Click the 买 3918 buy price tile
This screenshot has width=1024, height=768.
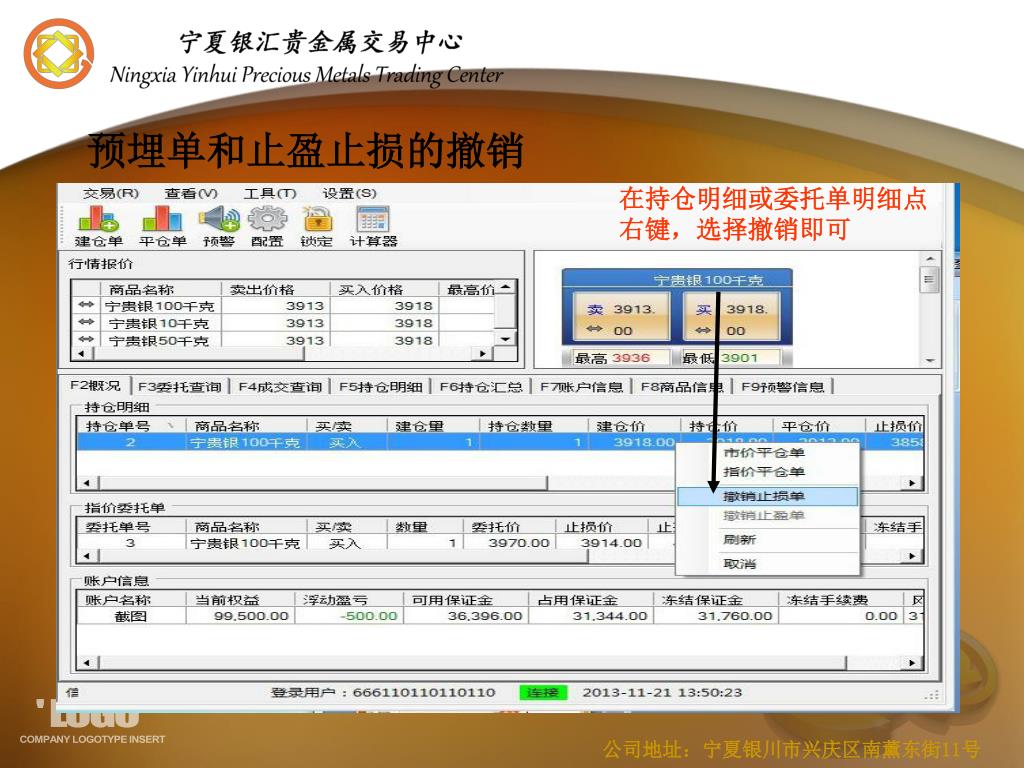click(x=731, y=317)
